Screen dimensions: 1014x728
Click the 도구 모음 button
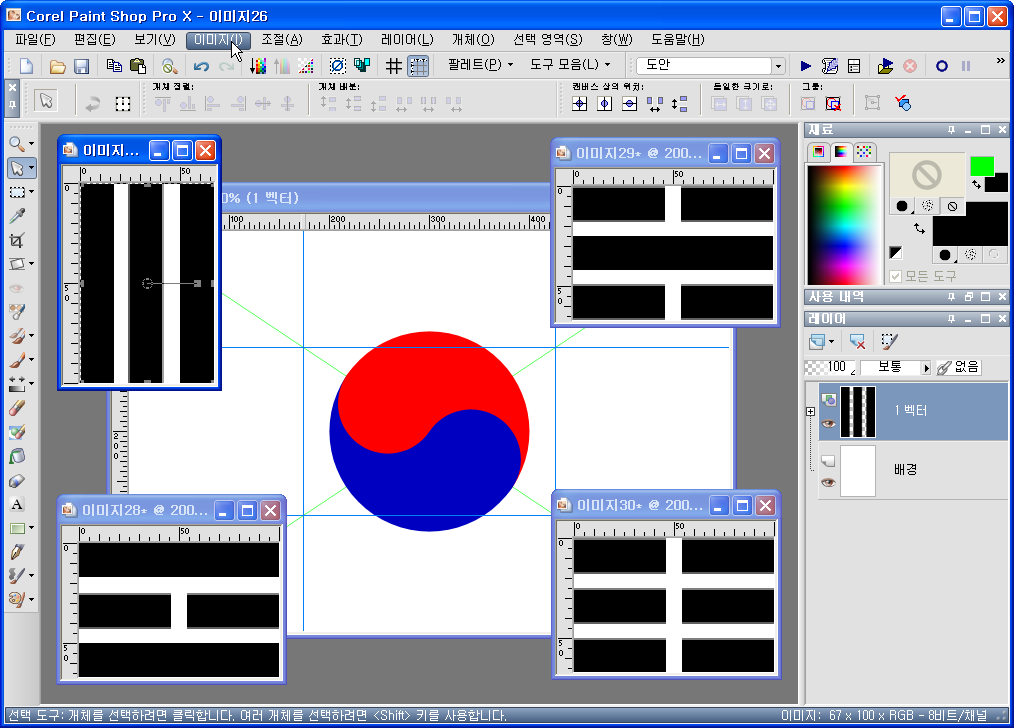click(x=564, y=64)
